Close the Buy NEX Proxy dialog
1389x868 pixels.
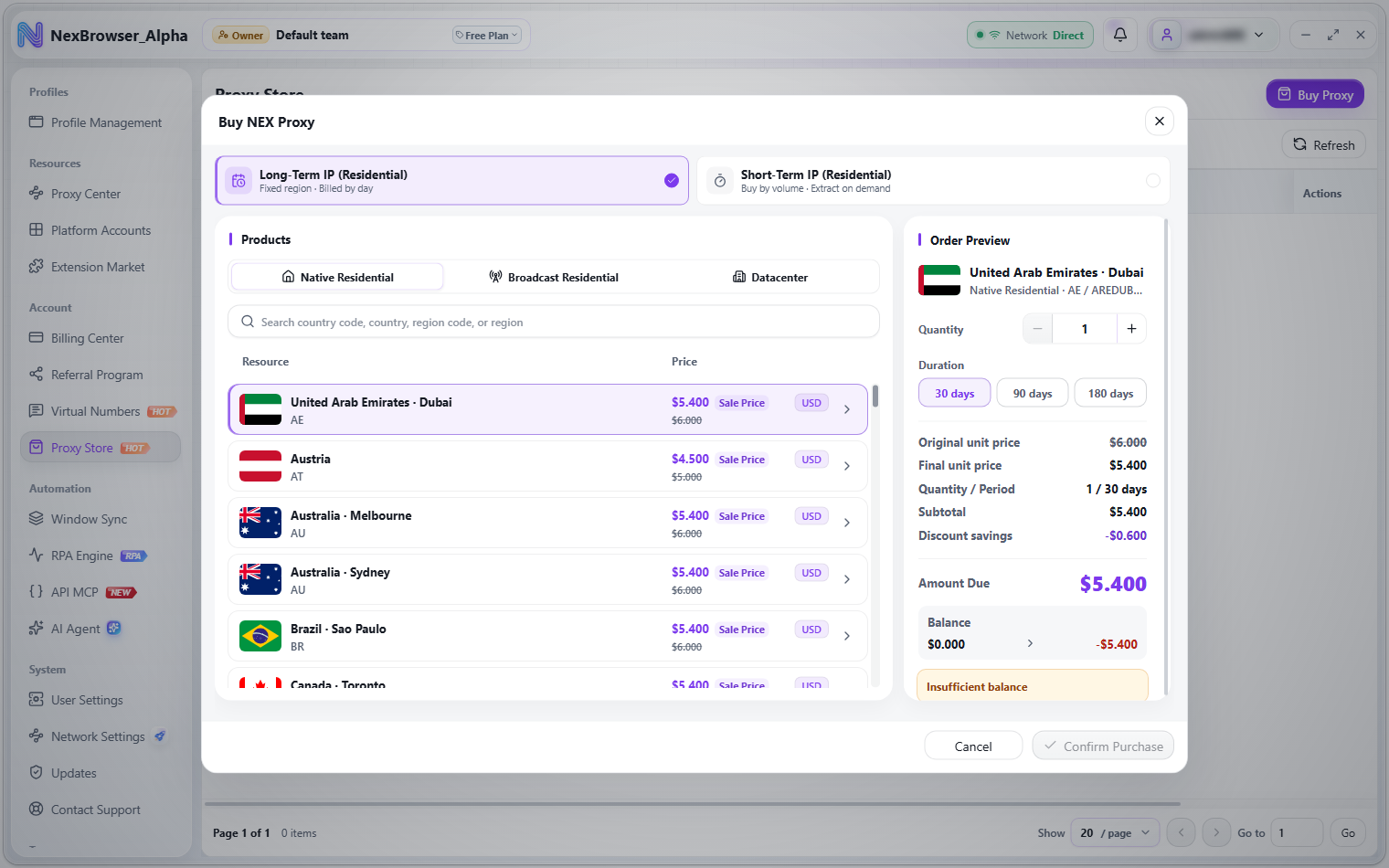(x=1159, y=121)
